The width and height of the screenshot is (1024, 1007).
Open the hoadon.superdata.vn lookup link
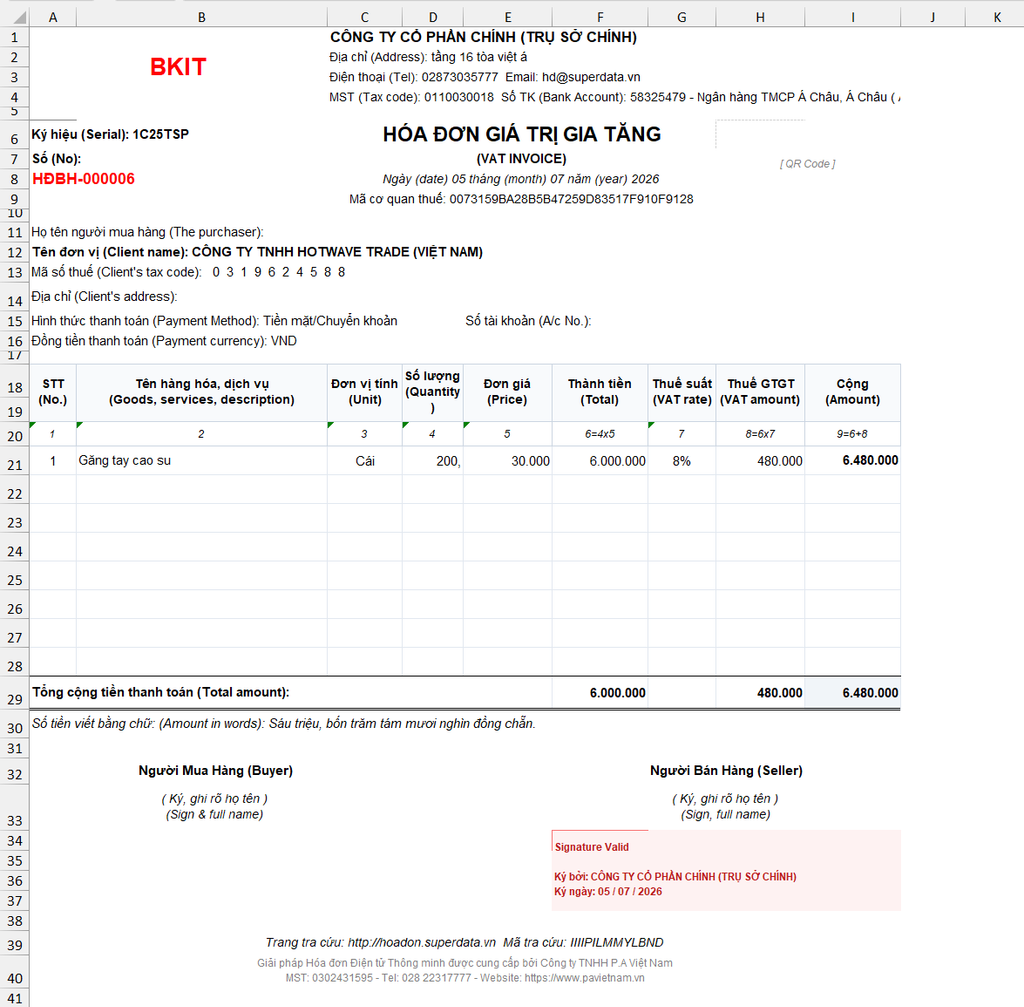point(421,942)
